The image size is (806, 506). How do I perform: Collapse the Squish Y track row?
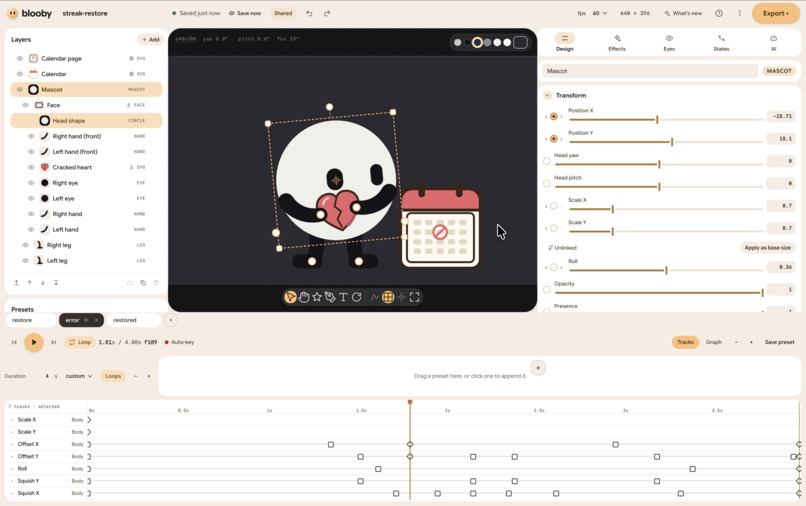12,481
